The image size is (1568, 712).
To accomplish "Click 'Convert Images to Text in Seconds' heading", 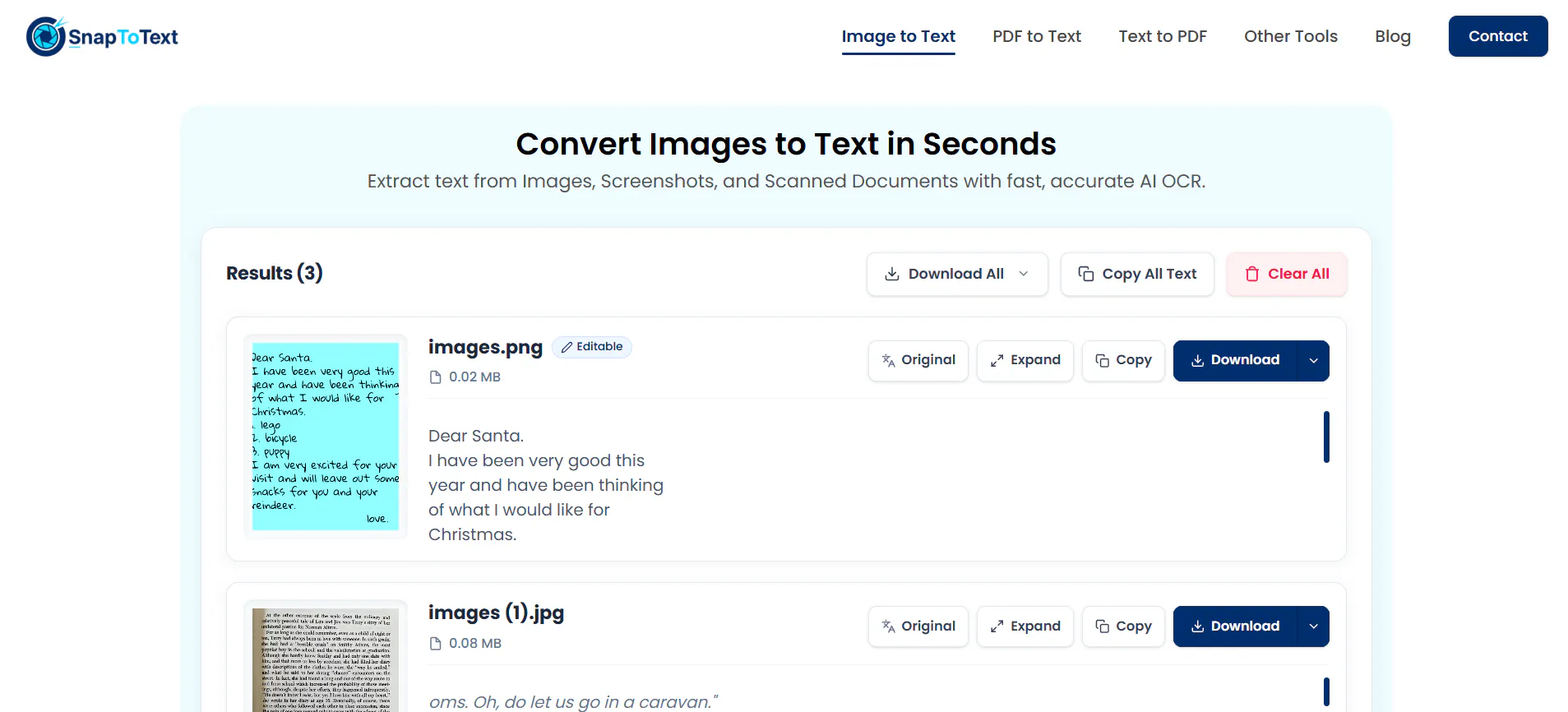I will point(785,144).
